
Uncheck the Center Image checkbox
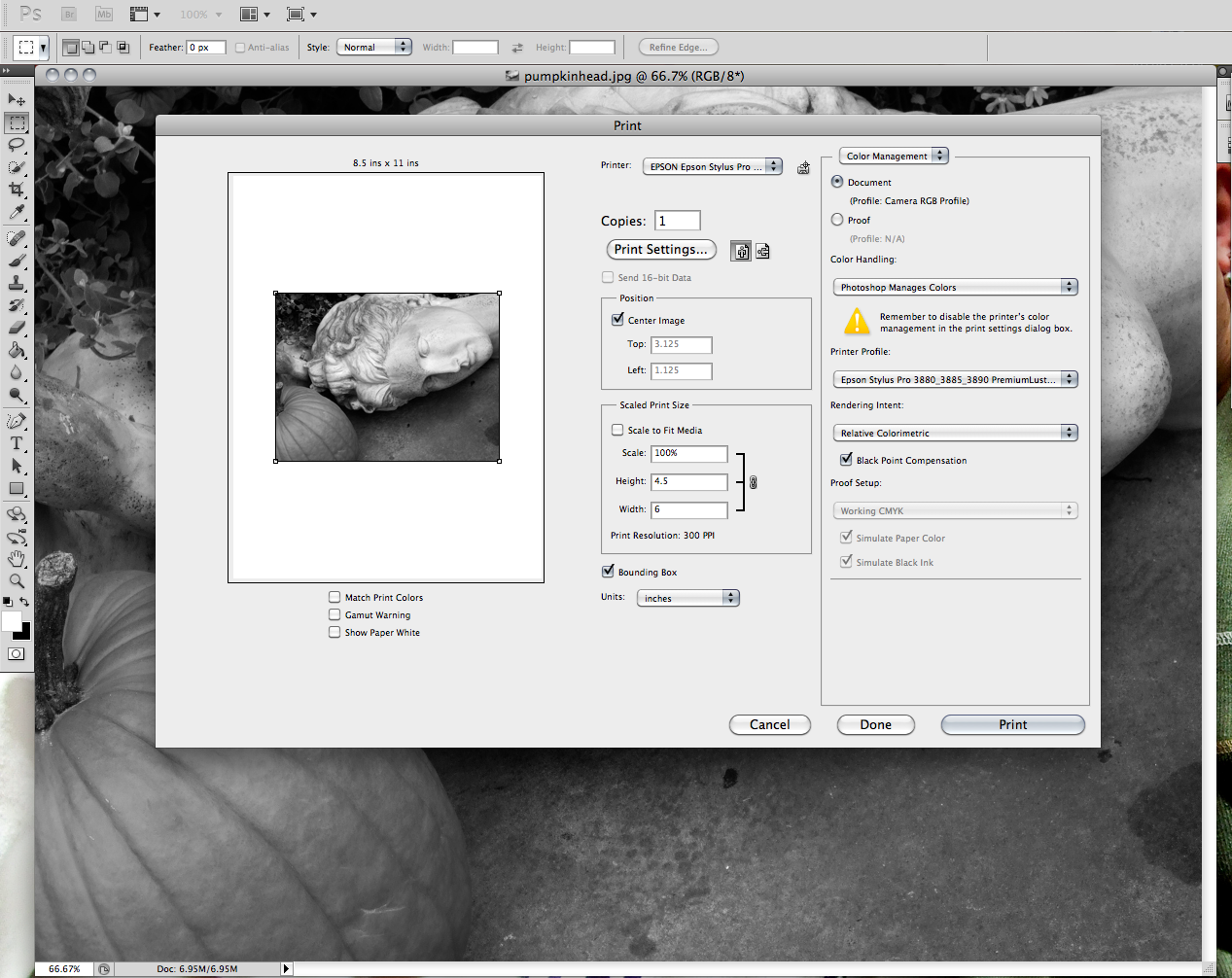(617, 320)
